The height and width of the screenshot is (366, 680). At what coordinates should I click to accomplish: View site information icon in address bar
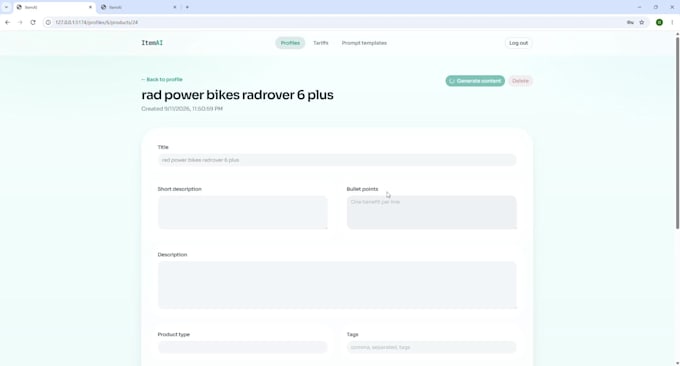coord(48,22)
